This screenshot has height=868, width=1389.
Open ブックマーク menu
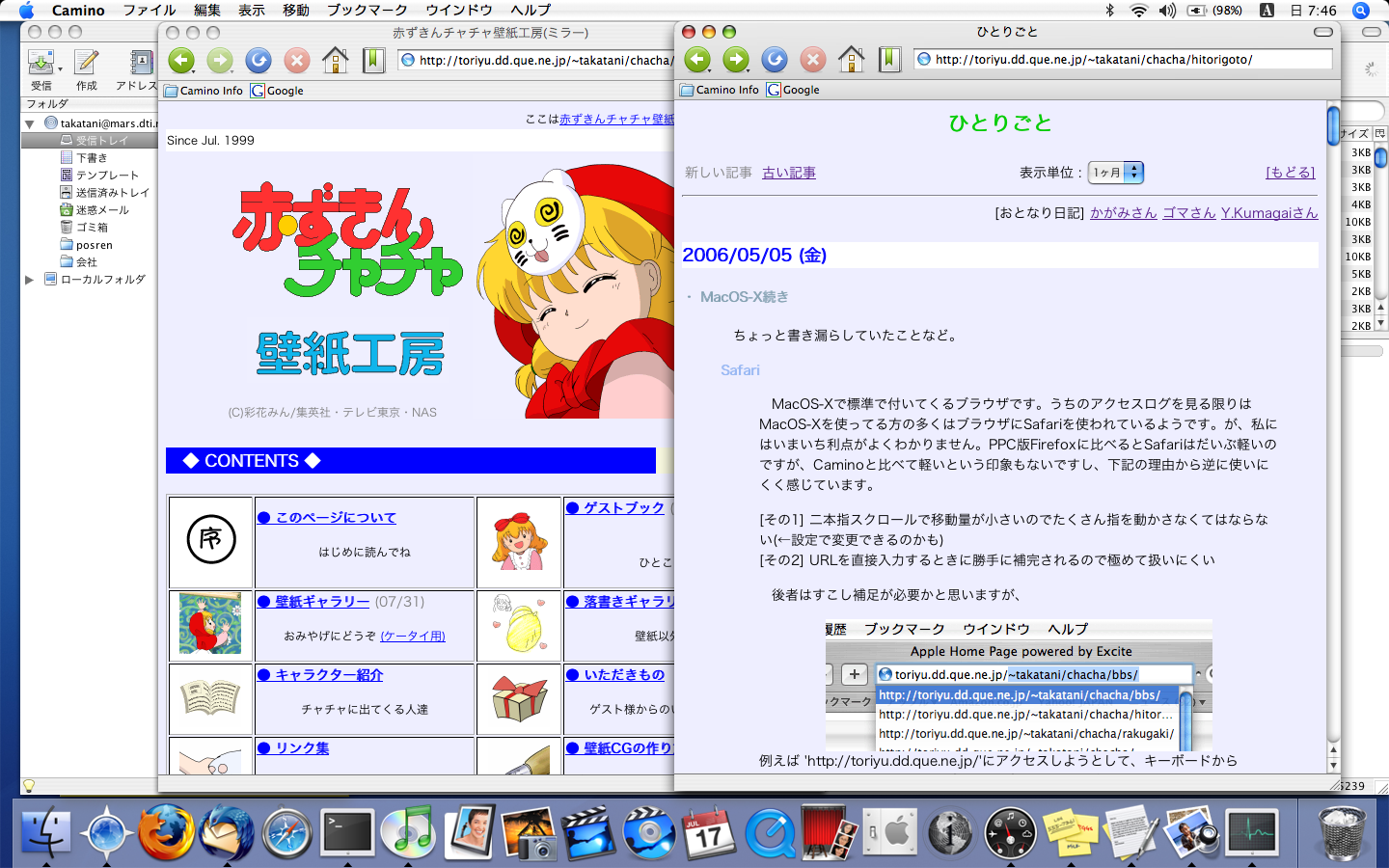[x=368, y=11]
